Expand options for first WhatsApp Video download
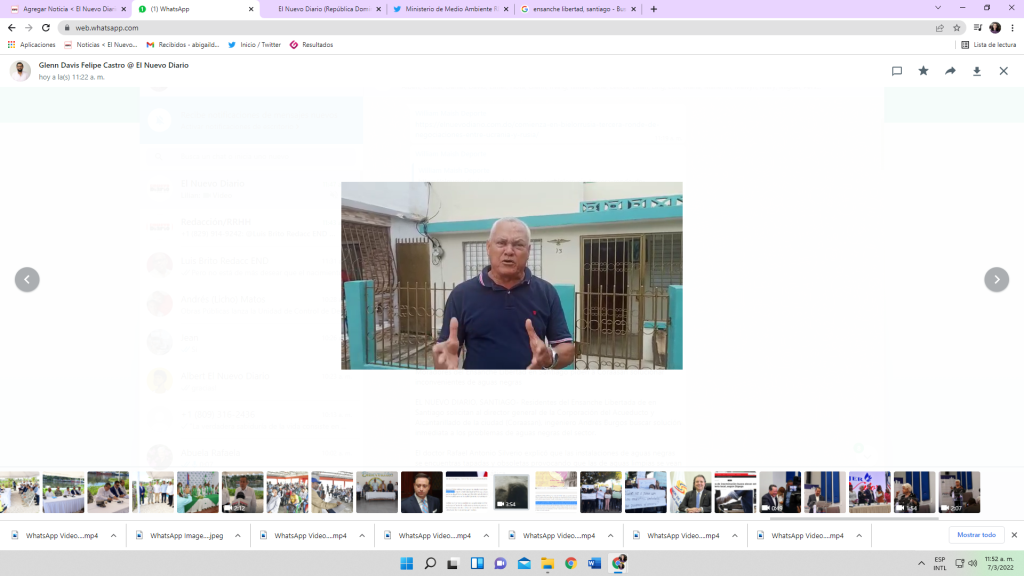The height and width of the screenshot is (576, 1024). pyautogui.click(x=113, y=536)
